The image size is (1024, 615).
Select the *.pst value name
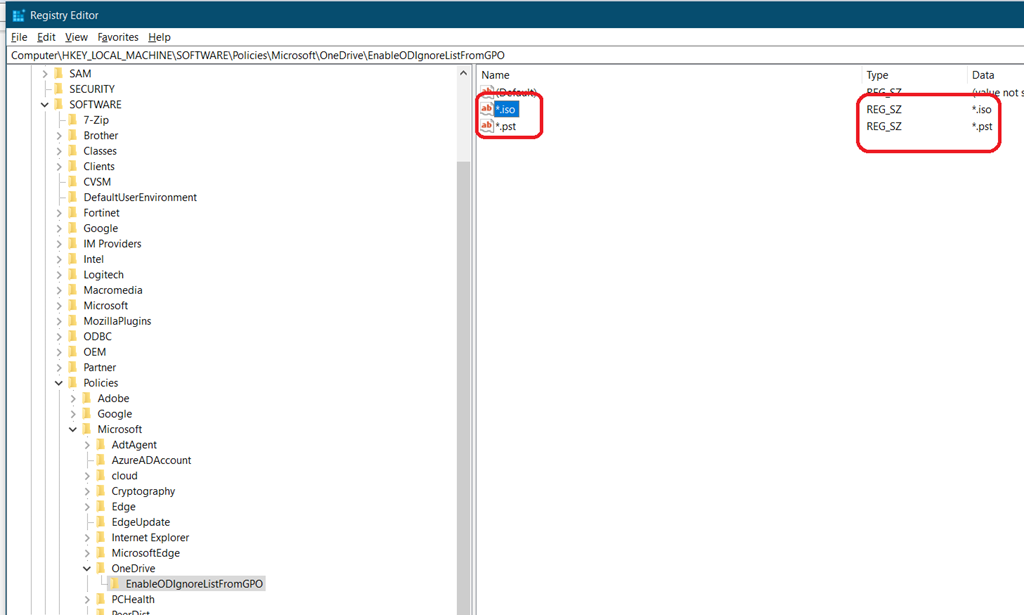pos(506,127)
